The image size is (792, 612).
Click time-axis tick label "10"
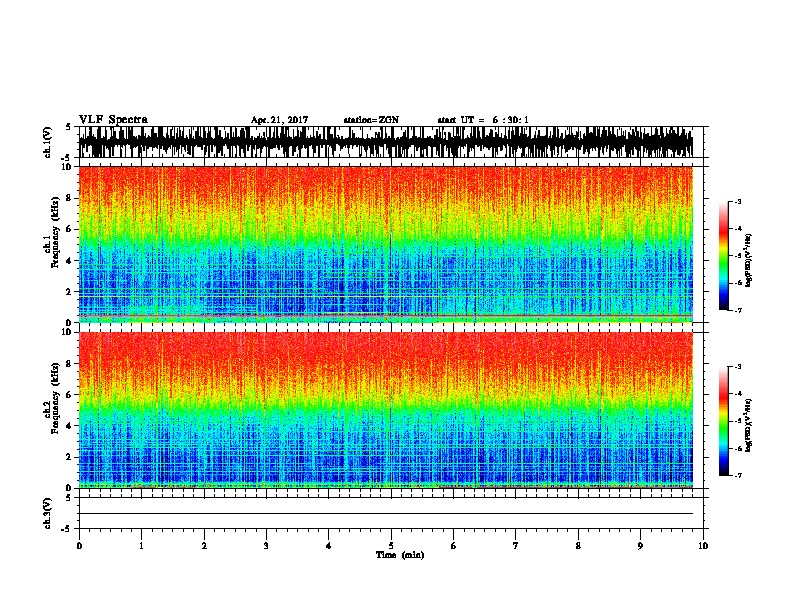click(x=703, y=546)
